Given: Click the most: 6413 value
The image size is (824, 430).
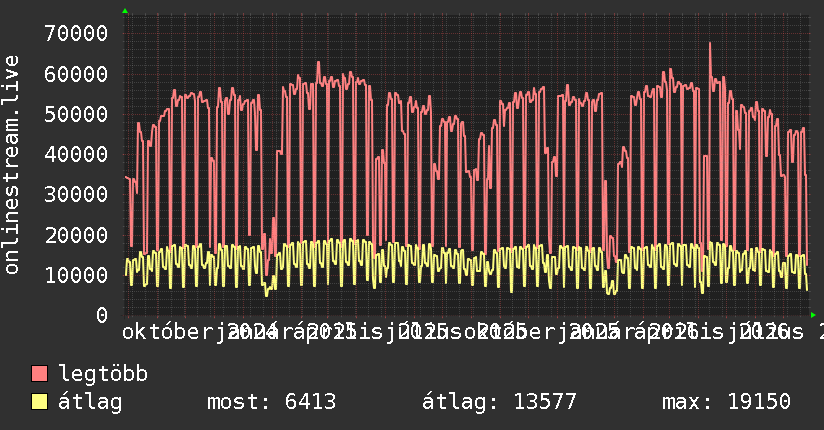Looking at the screenshot, I should click(x=271, y=402).
